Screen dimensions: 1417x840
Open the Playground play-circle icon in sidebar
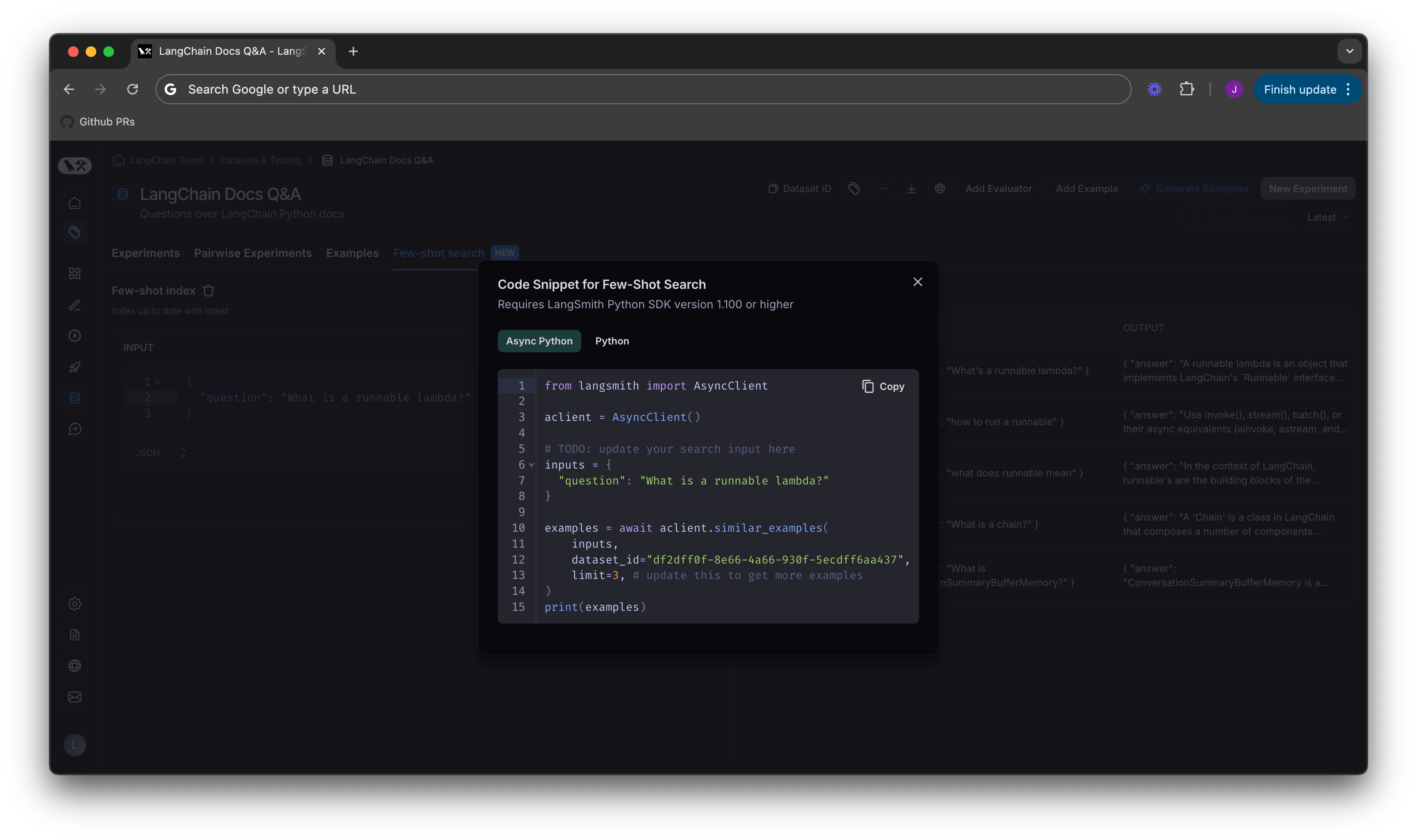(75, 335)
